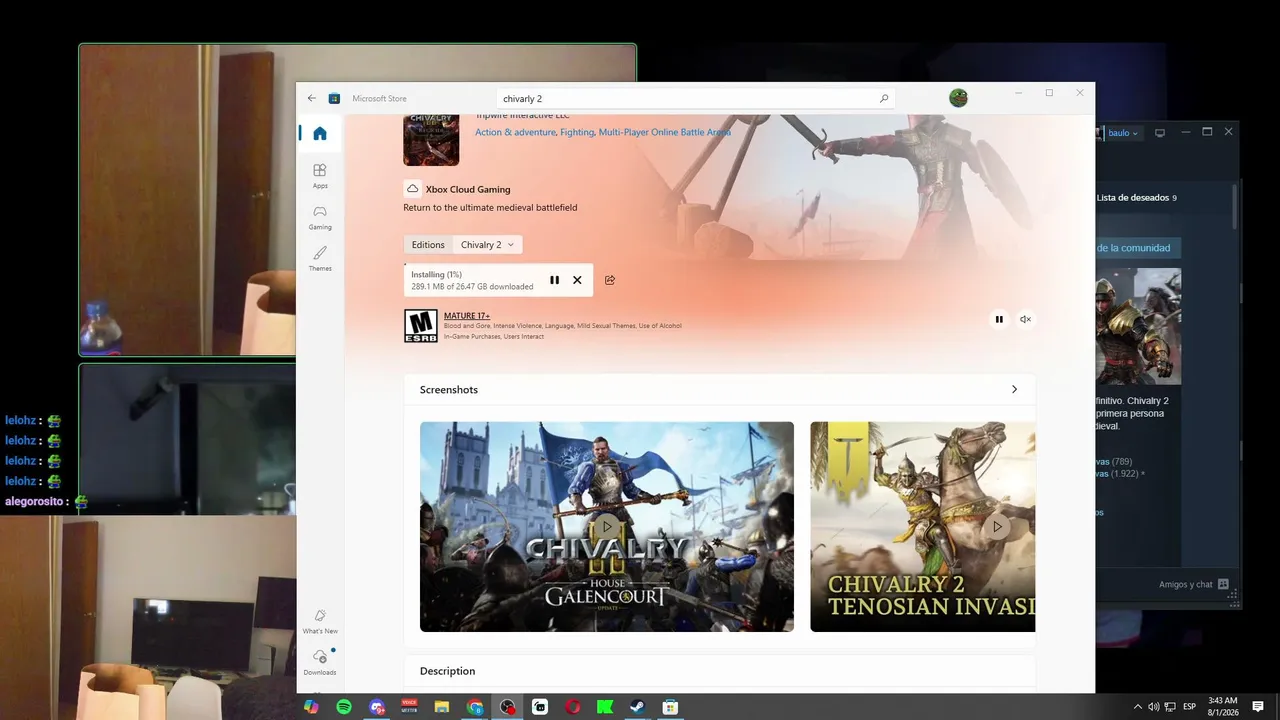The image size is (1280, 720).
Task: Unmute the background trailer audio
Action: pyautogui.click(x=1025, y=319)
